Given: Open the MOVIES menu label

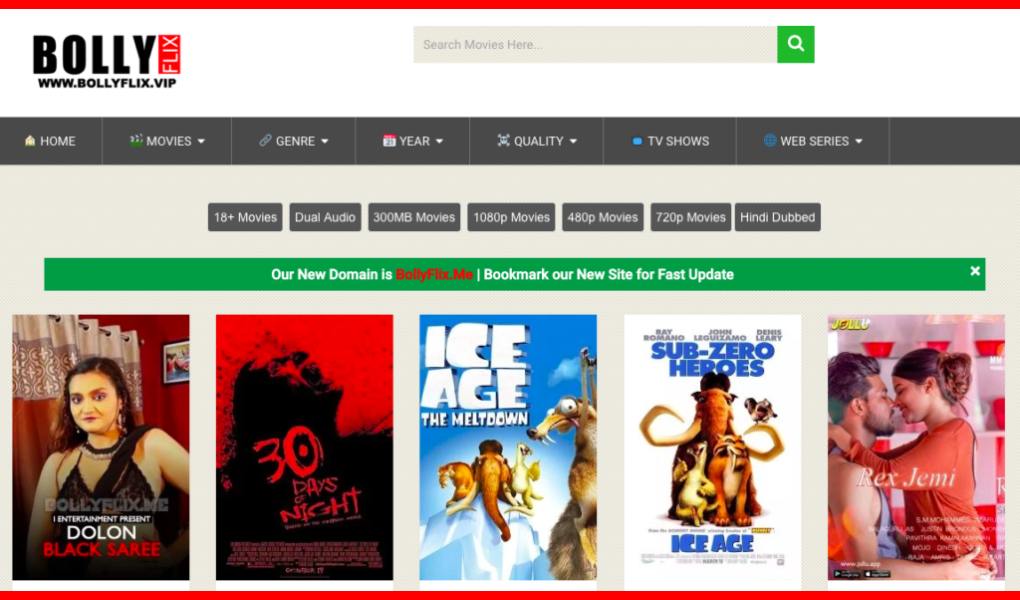Looking at the screenshot, I should pyautogui.click(x=168, y=141).
